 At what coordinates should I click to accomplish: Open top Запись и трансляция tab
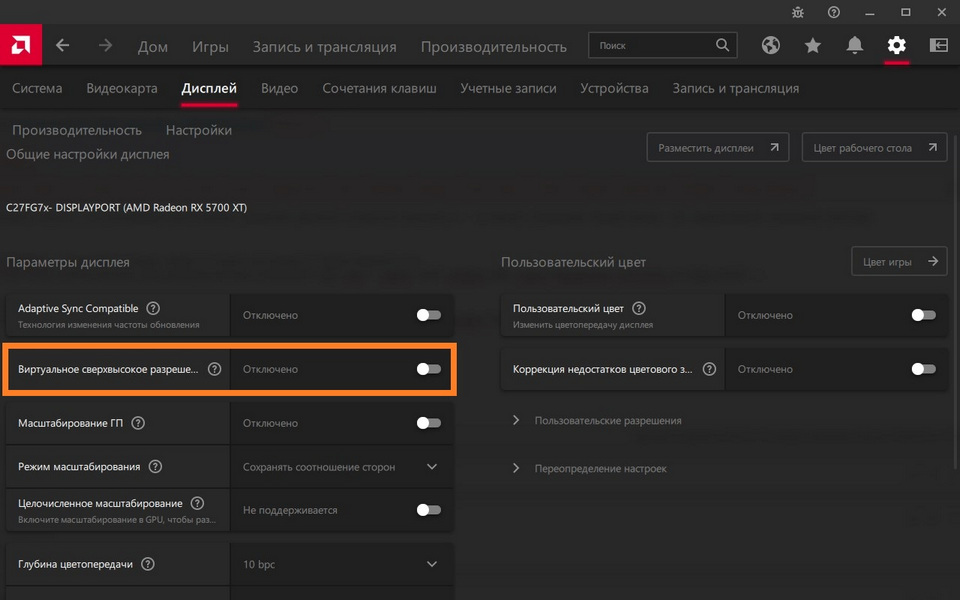coord(324,47)
